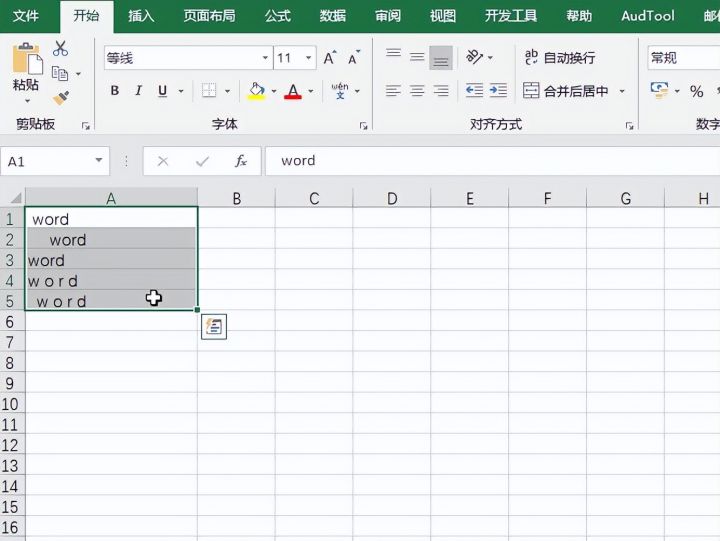Click 自动换行 wrap text button
720x541 pixels.
[x=560, y=57]
